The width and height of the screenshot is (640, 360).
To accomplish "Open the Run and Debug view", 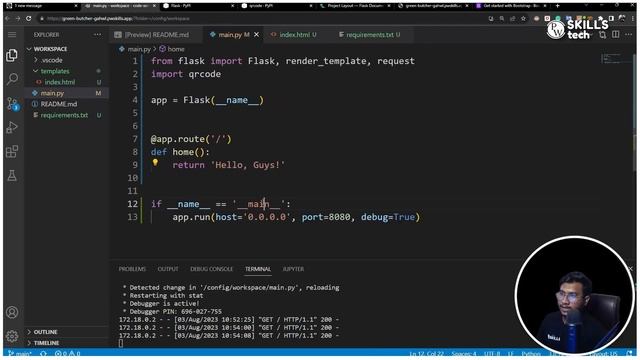I will coord(12,128).
